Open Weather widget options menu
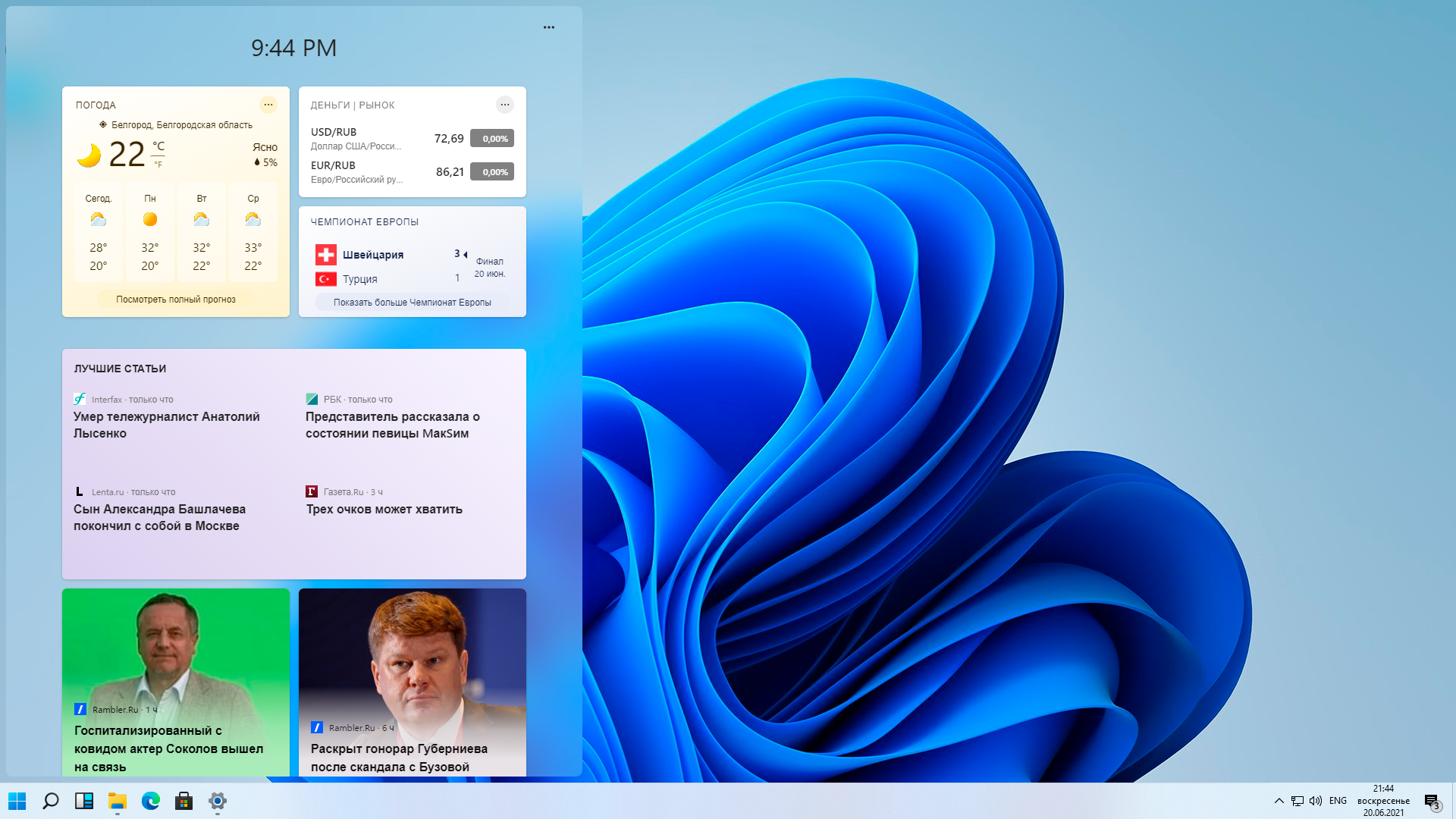This screenshot has width=1456, height=819. pyautogui.click(x=268, y=105)
